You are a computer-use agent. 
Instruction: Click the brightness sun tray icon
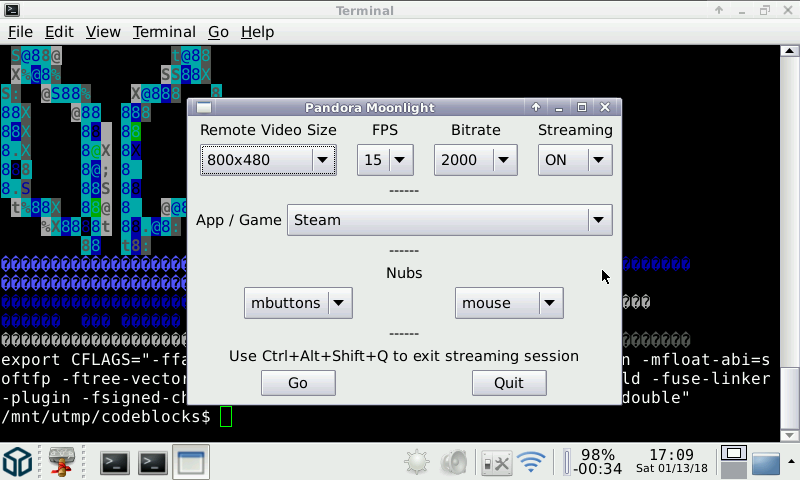tap(417, 462)
